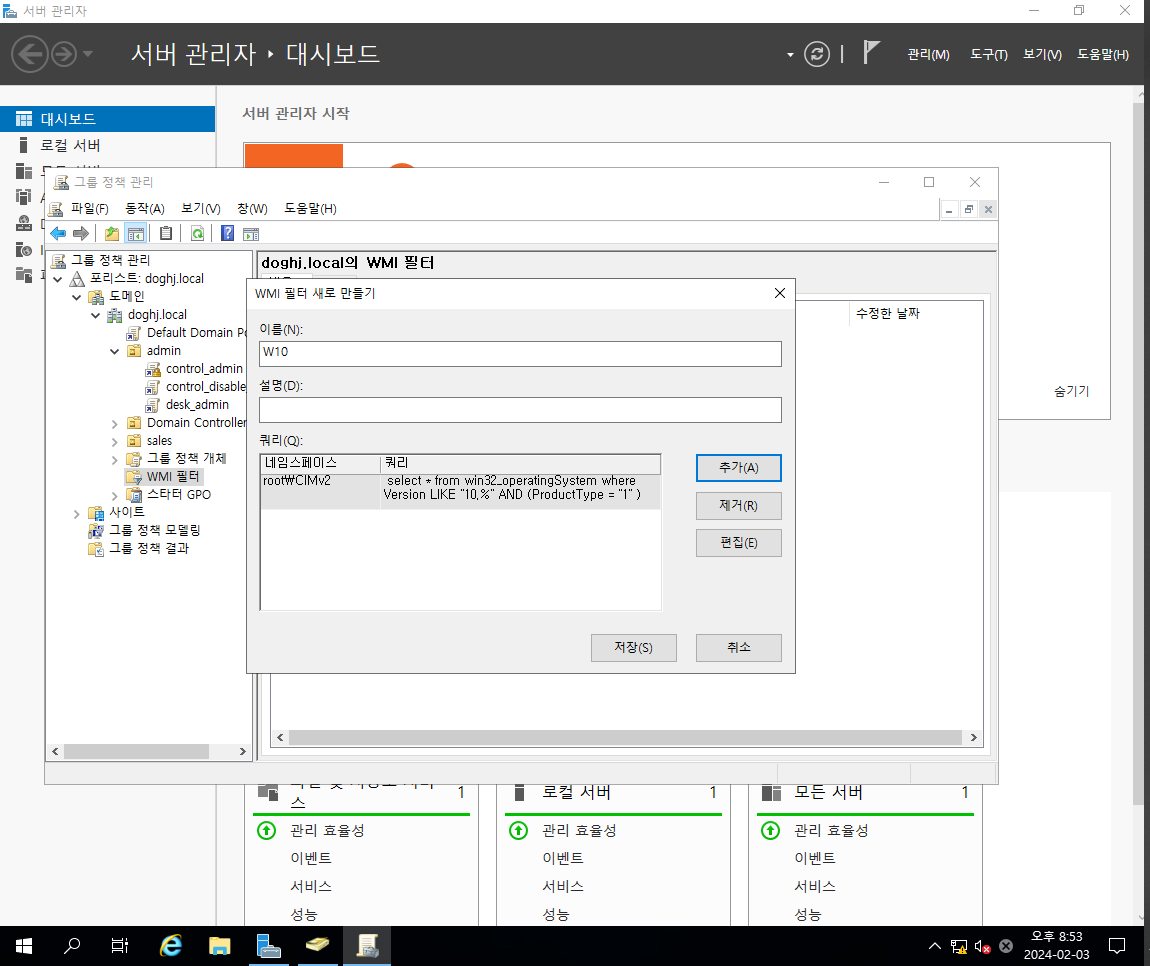
Task: Expand the 그룹 정책 개체 node
Action: click(114, 460)
